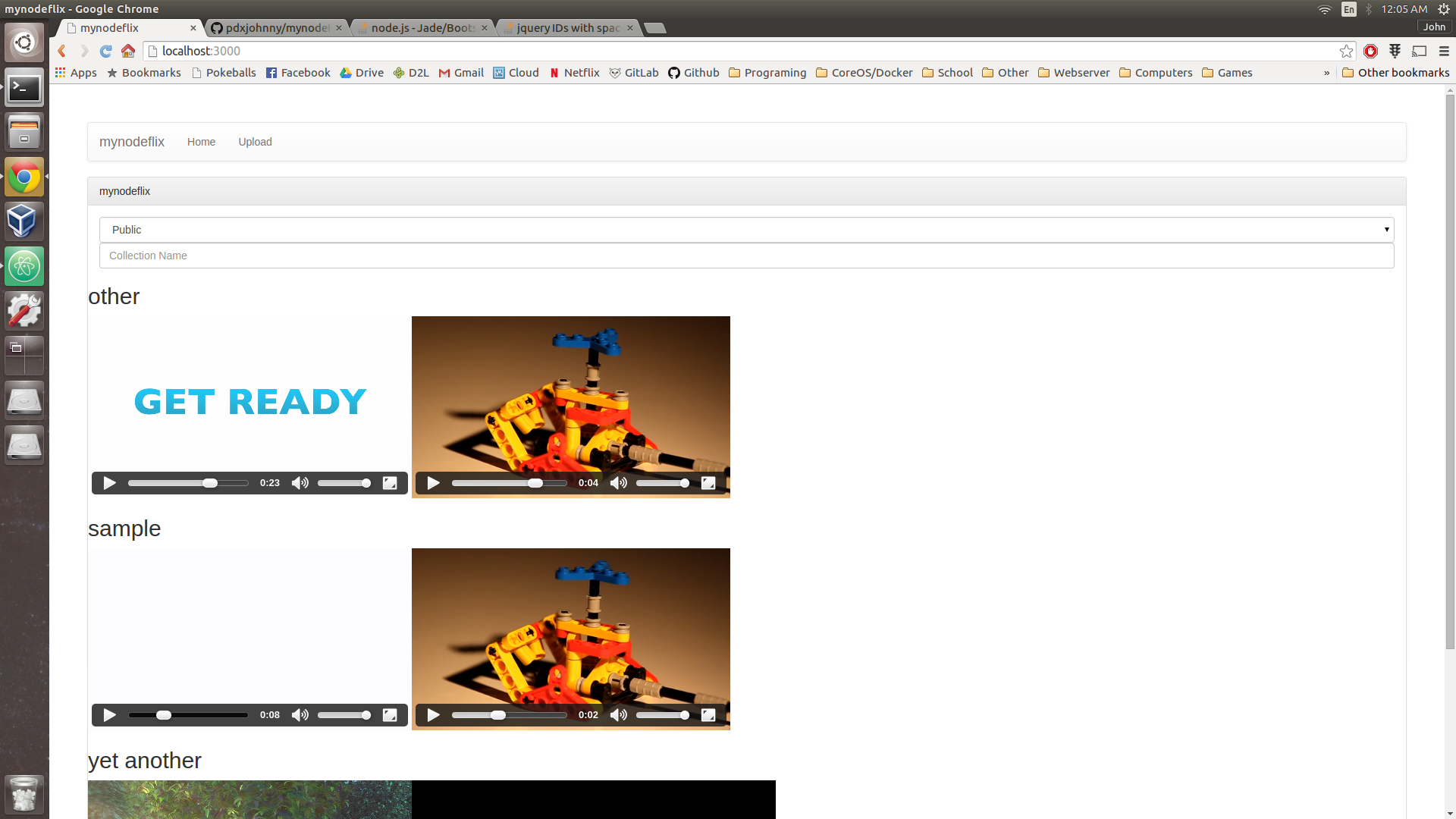
Task: Mute the 0:02 Lego video
Action: 619,715
